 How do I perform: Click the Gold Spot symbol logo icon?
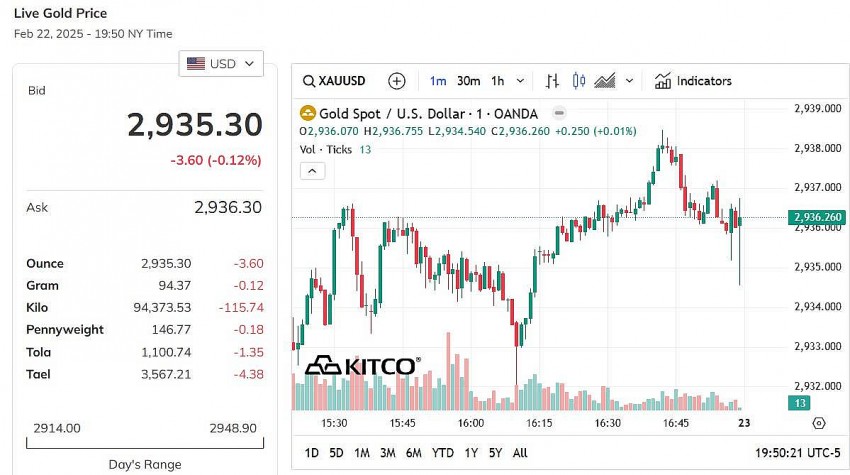point(308,114)
